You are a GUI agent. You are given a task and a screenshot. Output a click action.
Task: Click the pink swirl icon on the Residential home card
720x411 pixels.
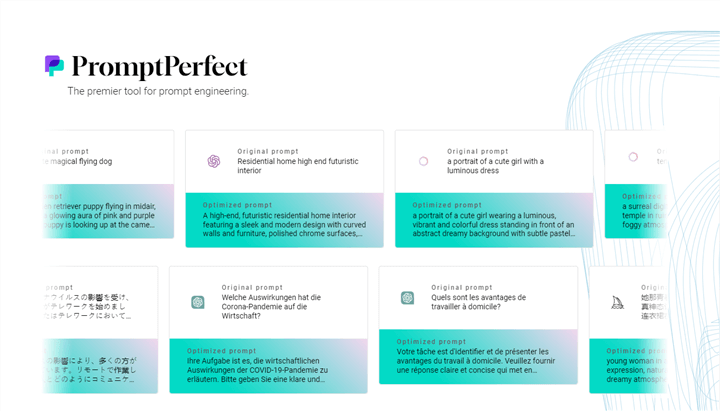[x=213, y=161]
